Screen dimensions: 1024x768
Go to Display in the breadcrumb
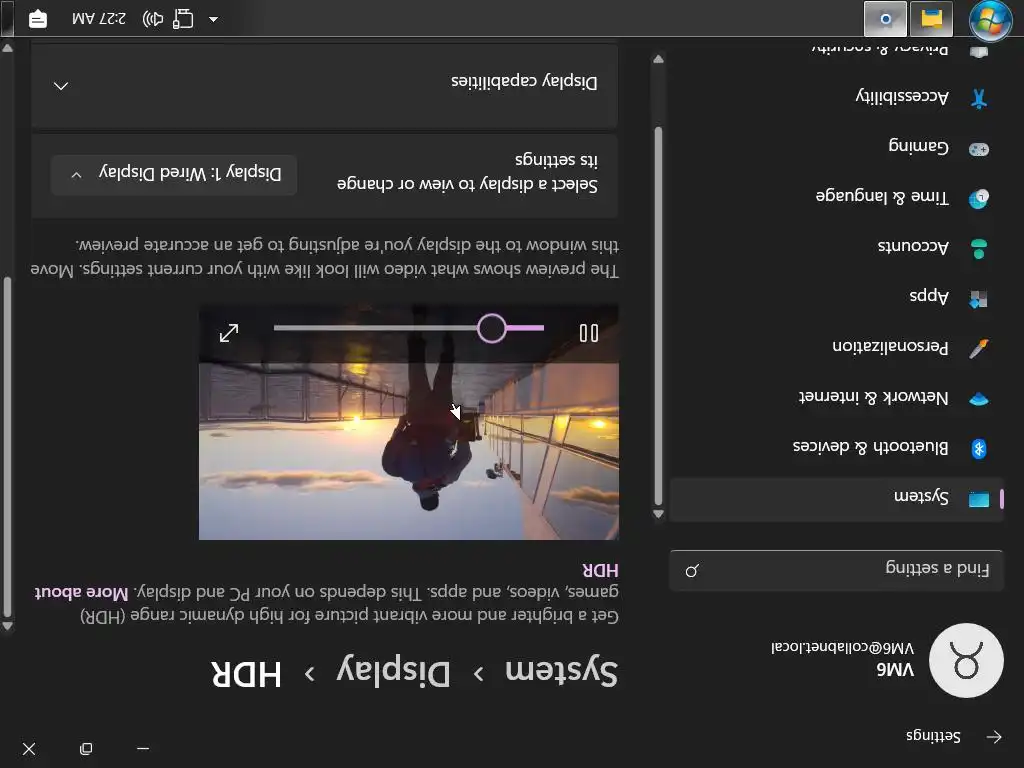coord(394,671)
